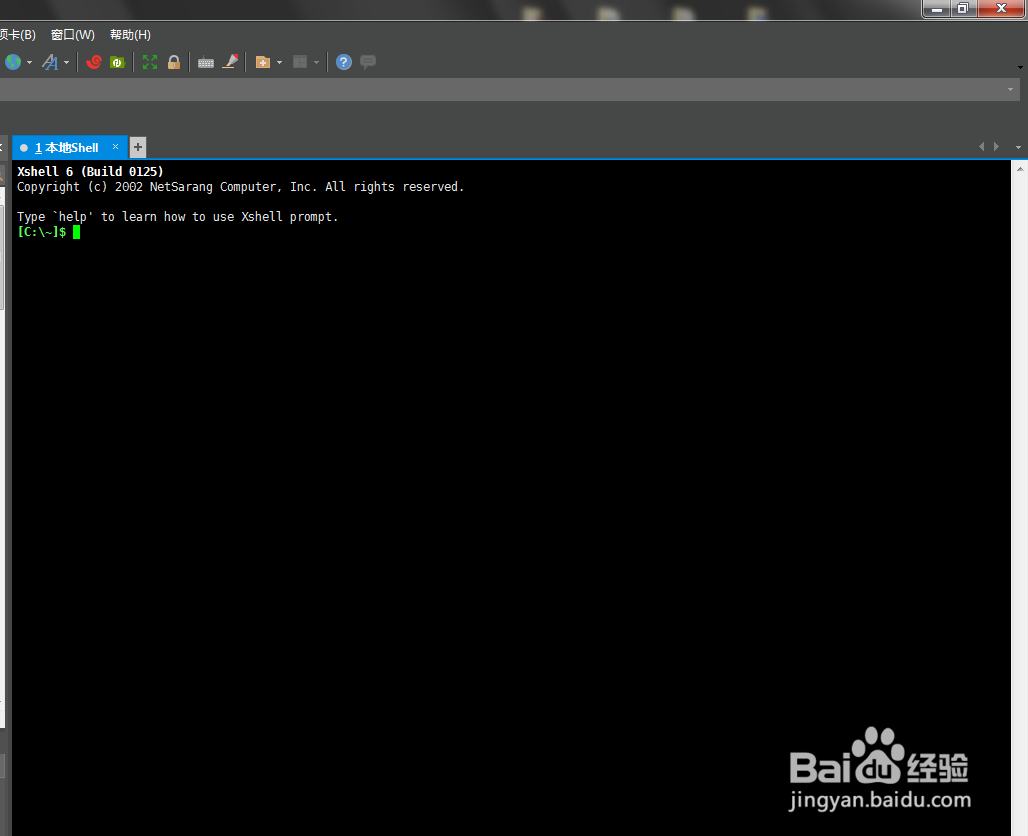Open the 帮助(H) menu
The height and width of the screenshot is (836, 1028).
(130, 35)
